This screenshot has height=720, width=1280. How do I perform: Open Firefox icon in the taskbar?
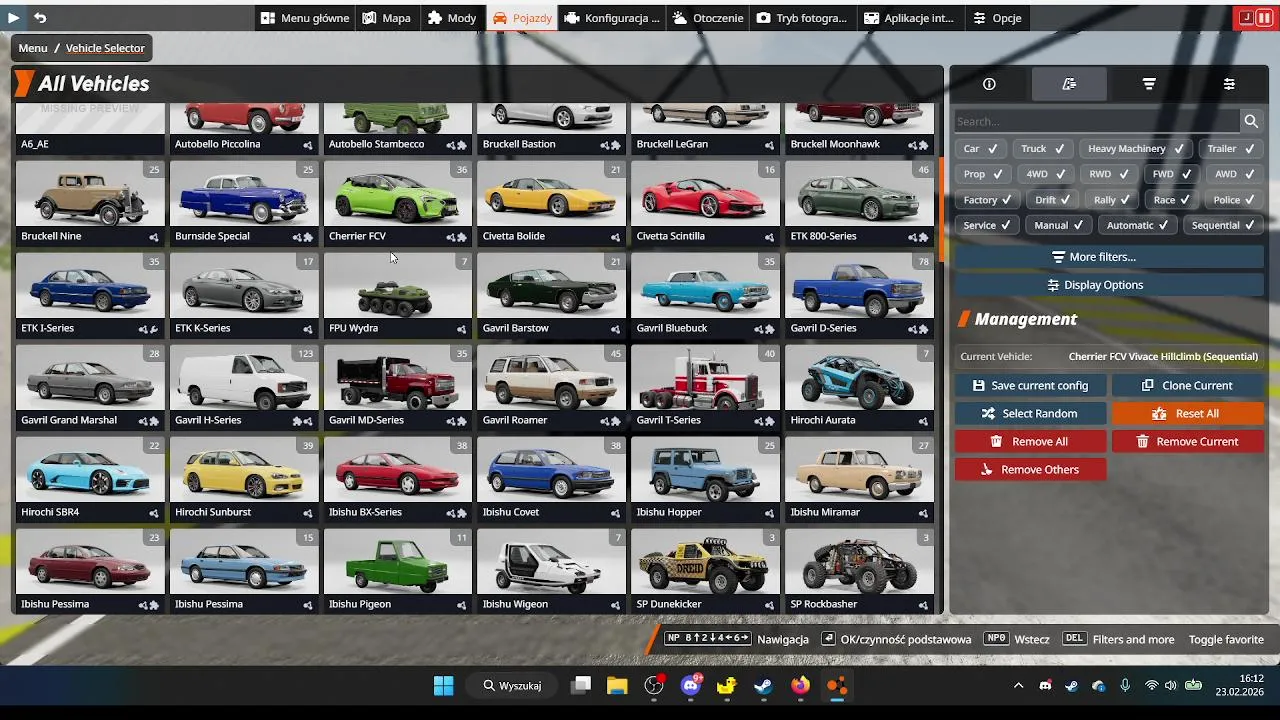coord(800,686)
